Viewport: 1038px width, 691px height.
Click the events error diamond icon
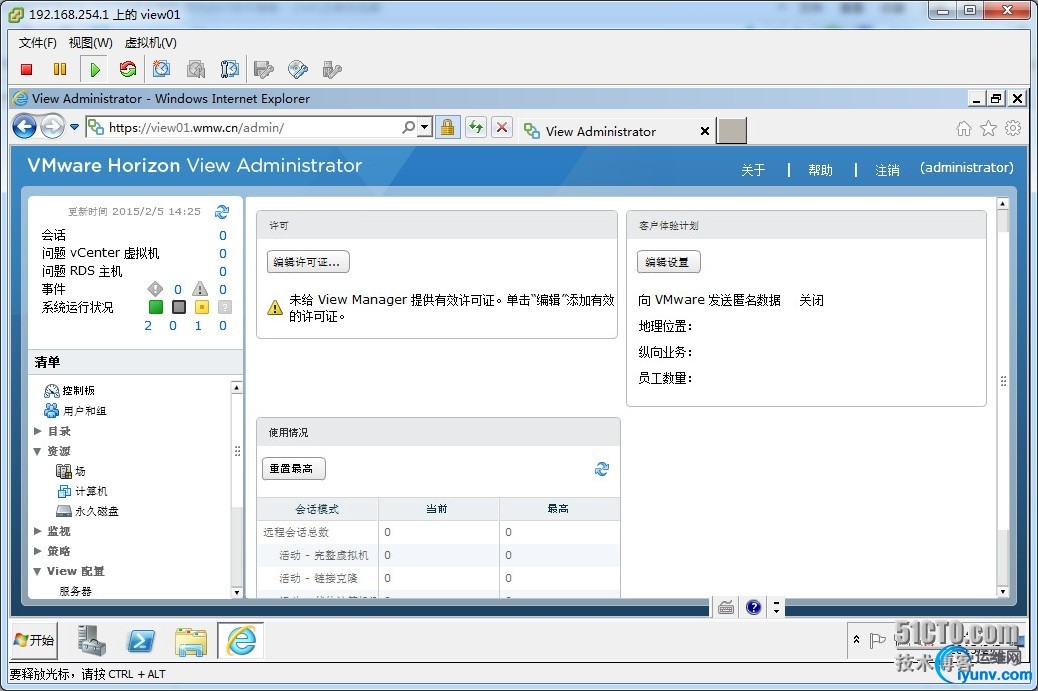click(155, 289)
